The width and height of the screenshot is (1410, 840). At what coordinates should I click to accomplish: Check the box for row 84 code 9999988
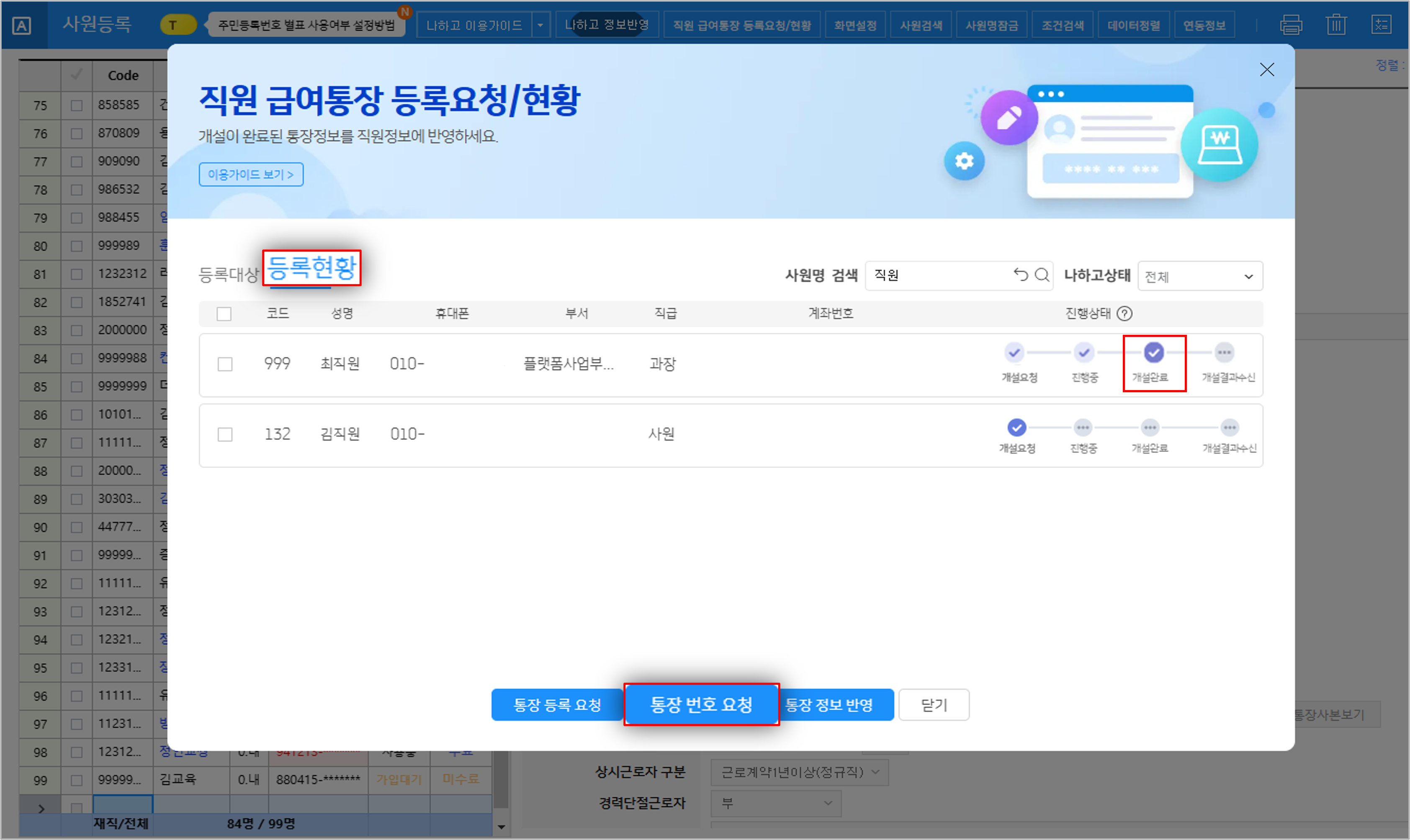click(x=77, y=358)
